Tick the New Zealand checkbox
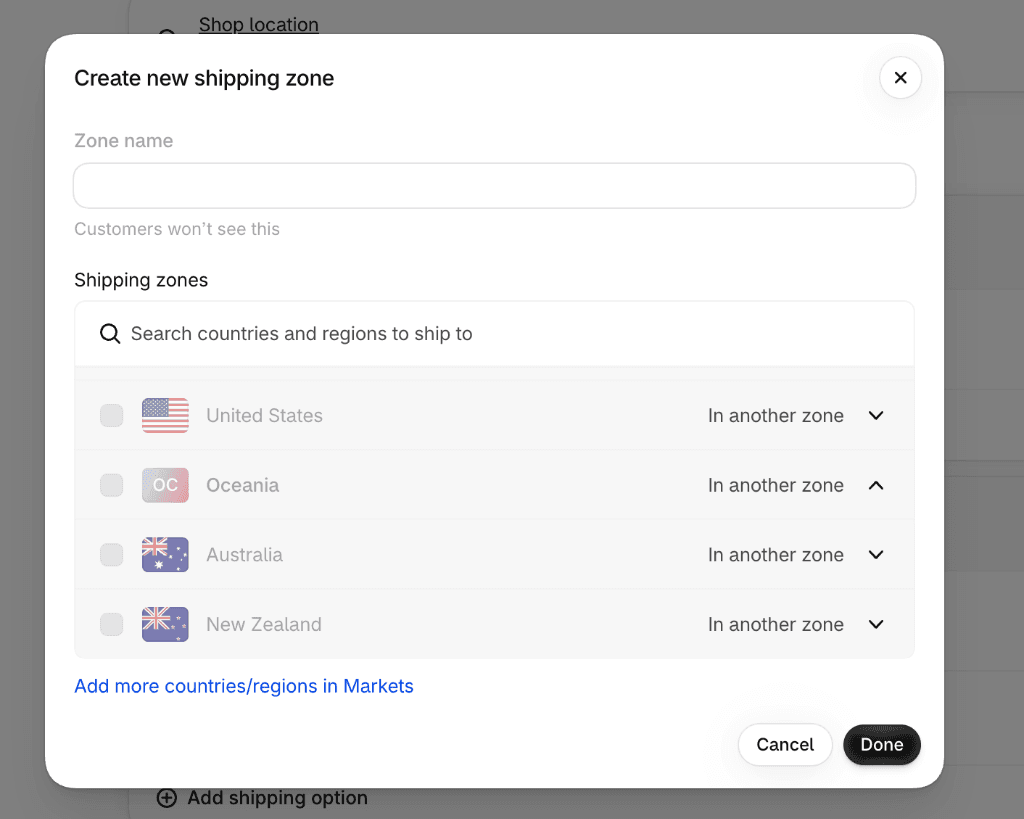The width and height of the screenshot is (1024, 819). (x=112, y=624)
